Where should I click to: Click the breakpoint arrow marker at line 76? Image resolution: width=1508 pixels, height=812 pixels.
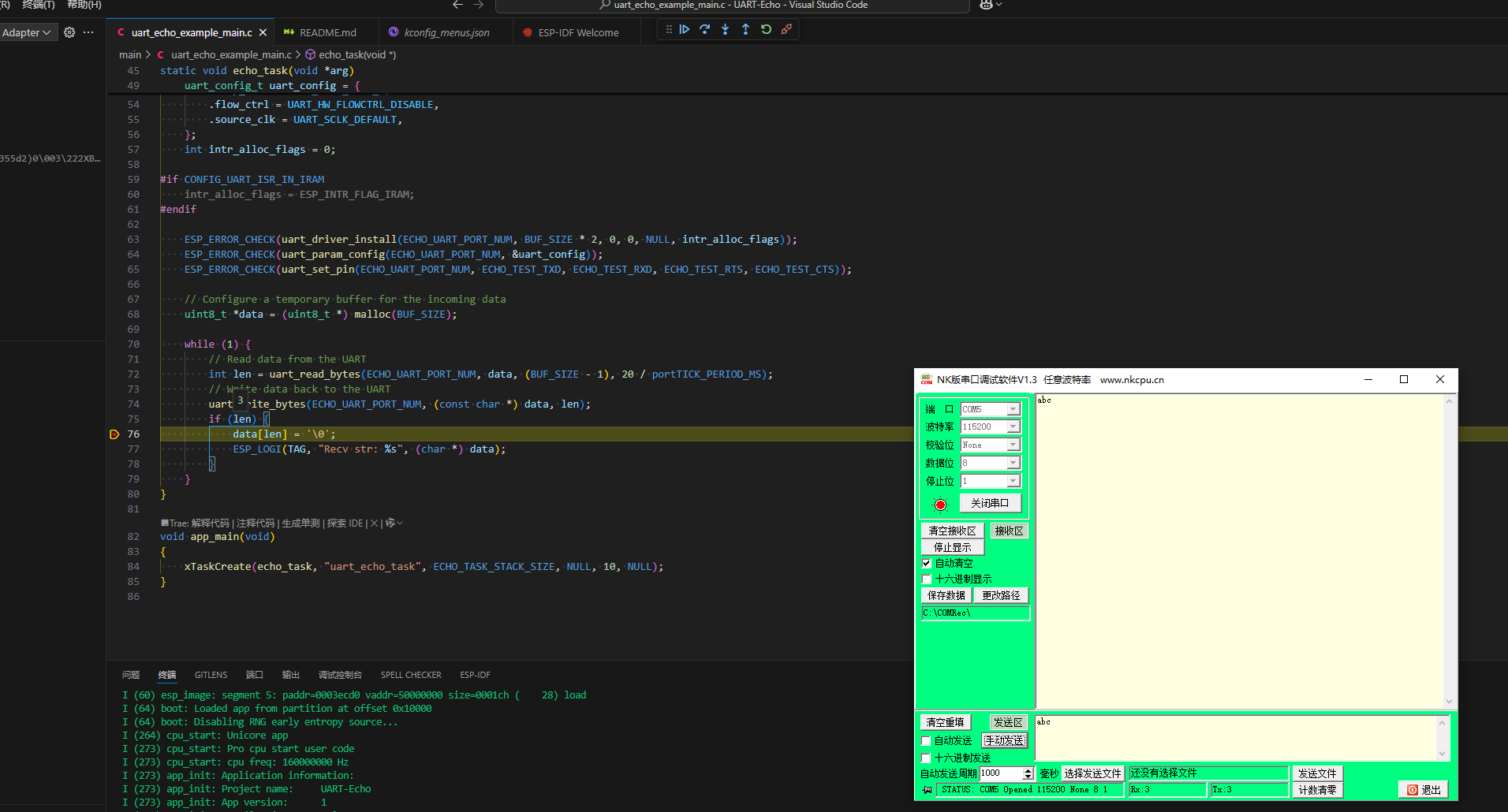tap(114, 434)
